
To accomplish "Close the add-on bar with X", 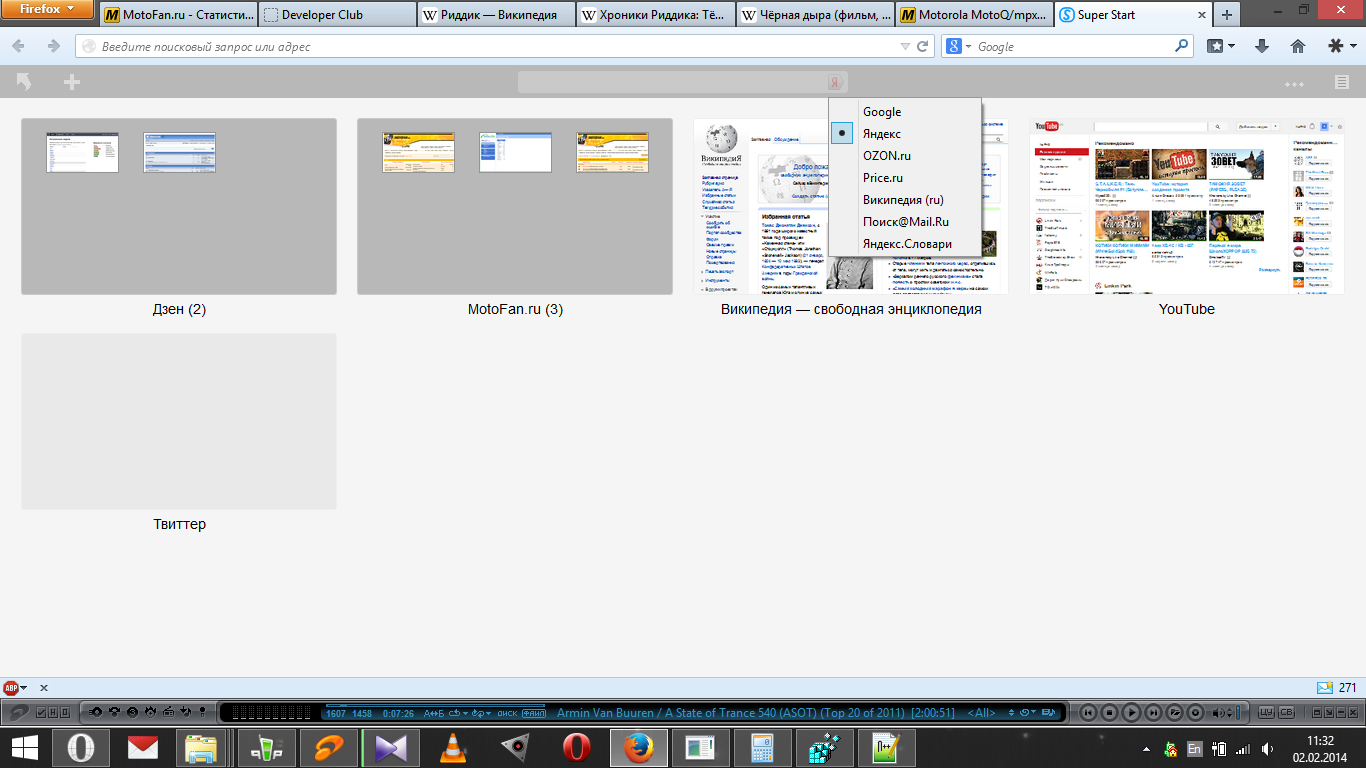I will pyautogui.click(x=43, y=688).
